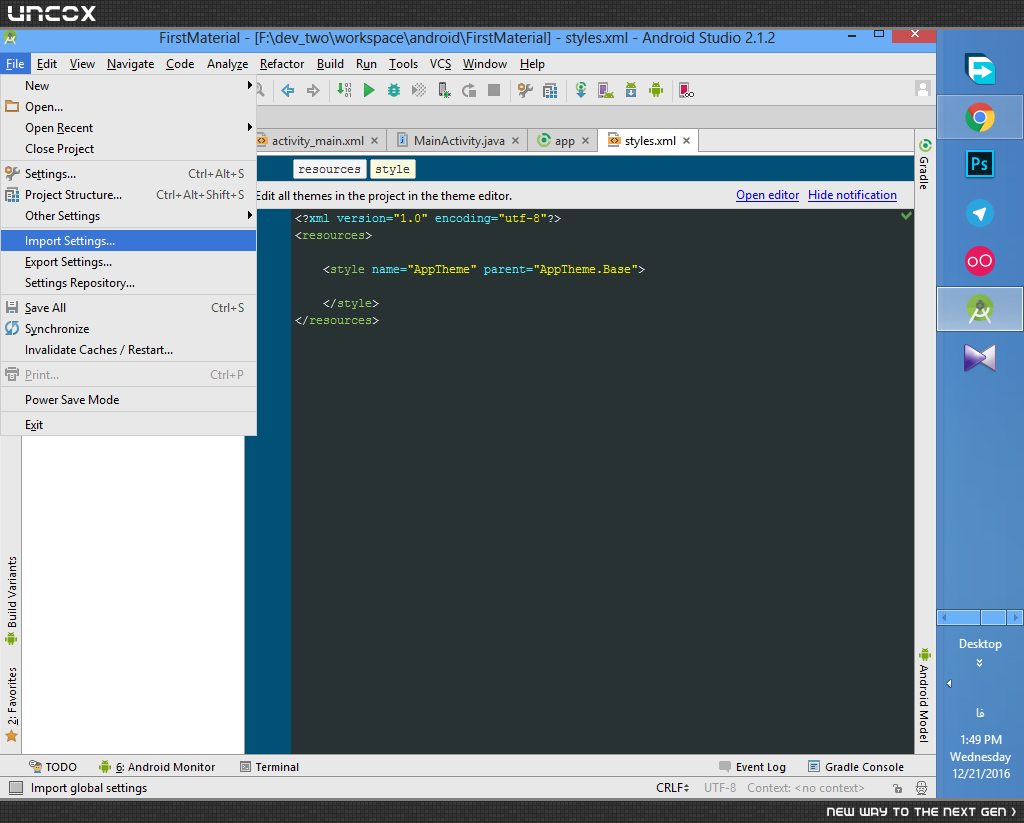1024x823 pixels.
Task: Click the Open editor link
Action: [x=767, y=195]
